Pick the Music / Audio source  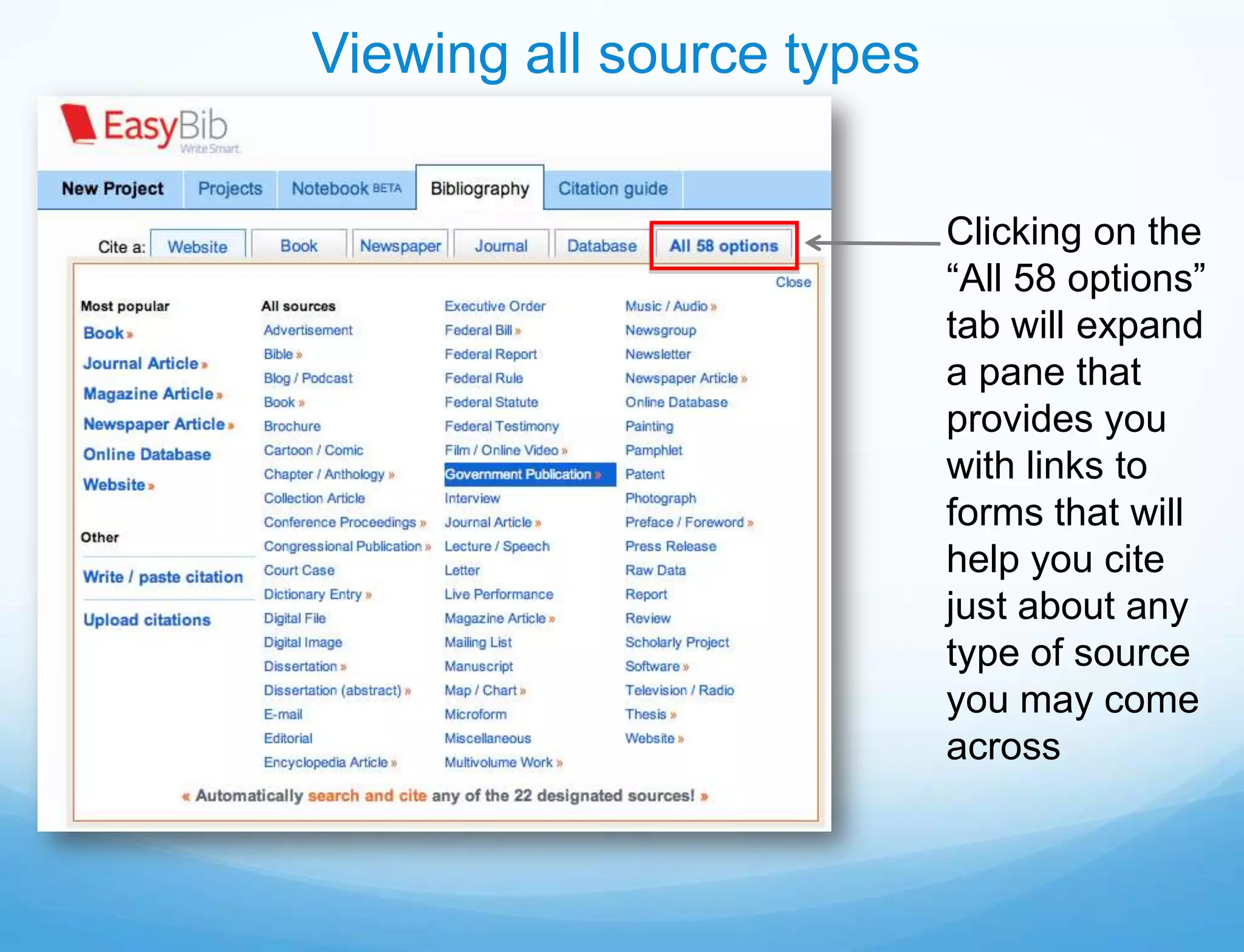tap(666, 306)
